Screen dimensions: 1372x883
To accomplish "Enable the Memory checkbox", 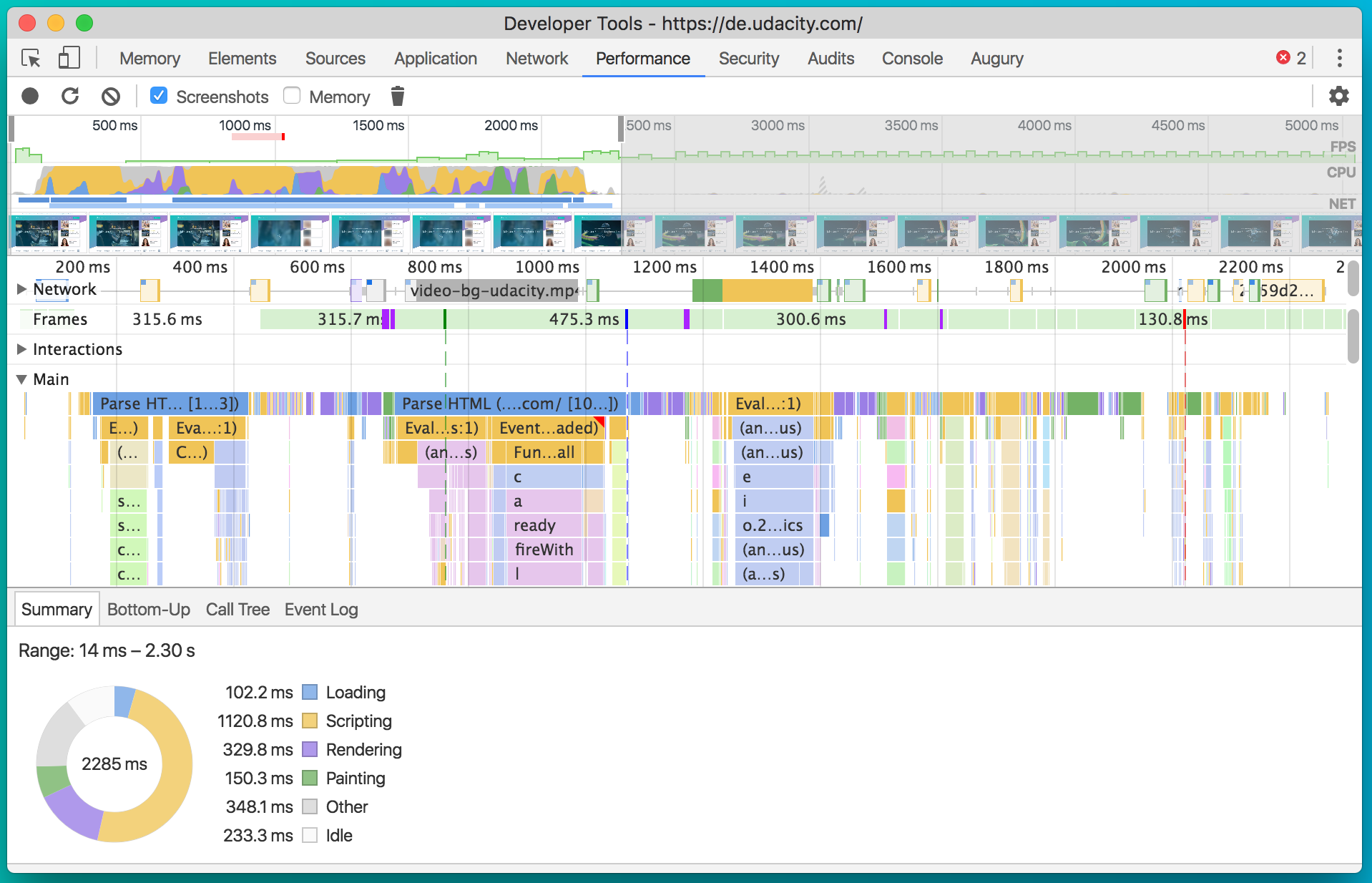I will (x=292, y=96).
